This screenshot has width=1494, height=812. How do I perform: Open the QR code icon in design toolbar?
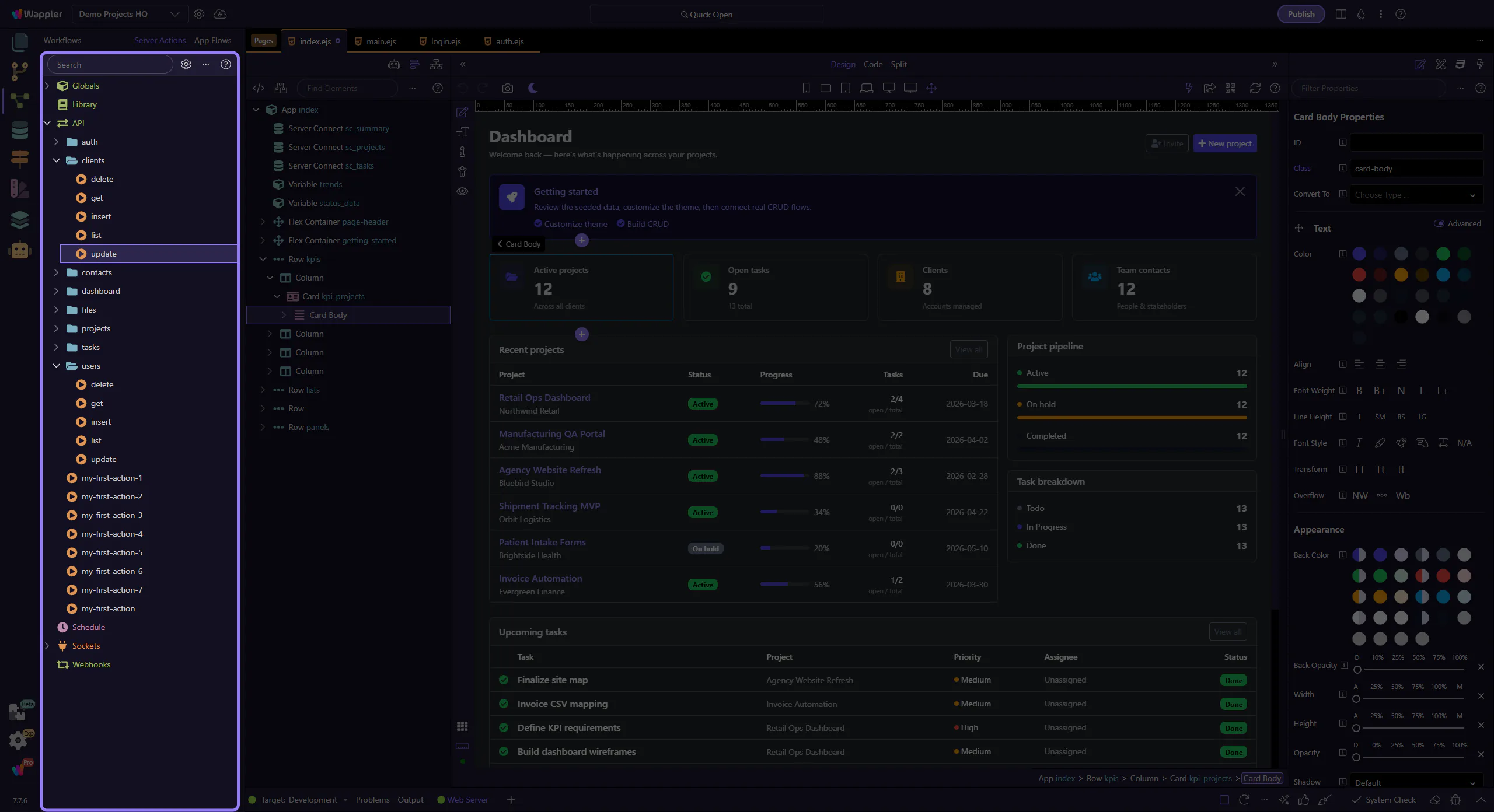pyautogui.click(x=1230, y=88)
